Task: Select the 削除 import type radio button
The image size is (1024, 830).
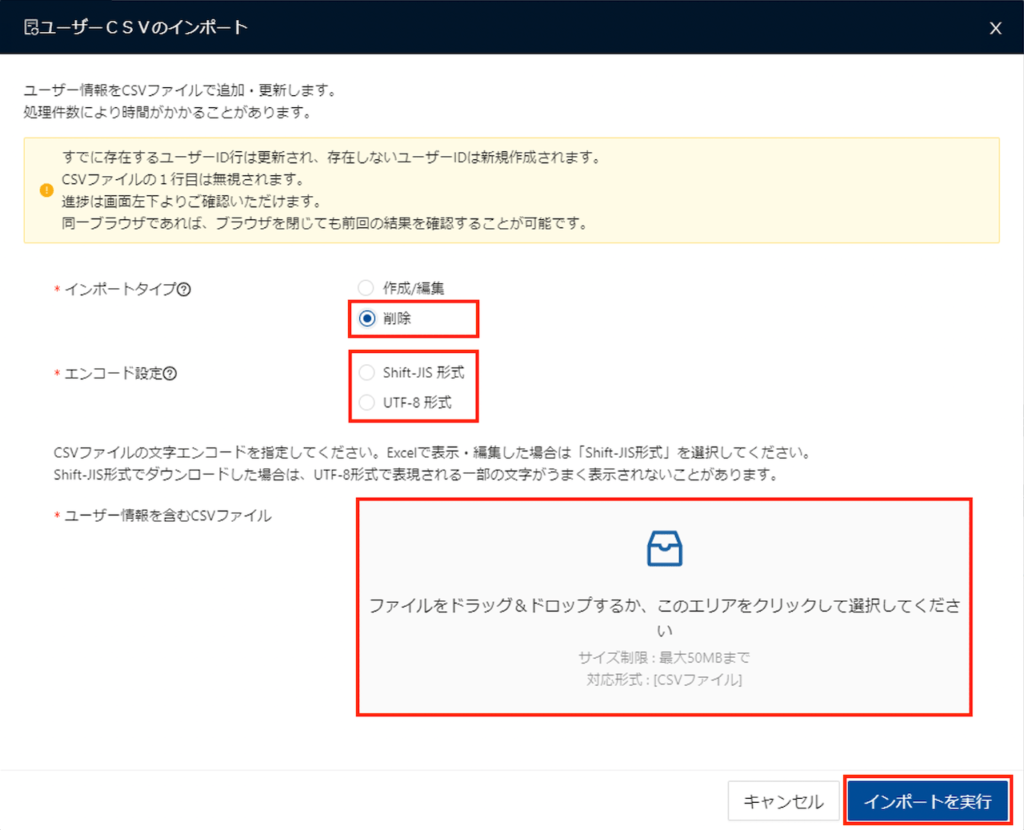Action: click(366, 319)
